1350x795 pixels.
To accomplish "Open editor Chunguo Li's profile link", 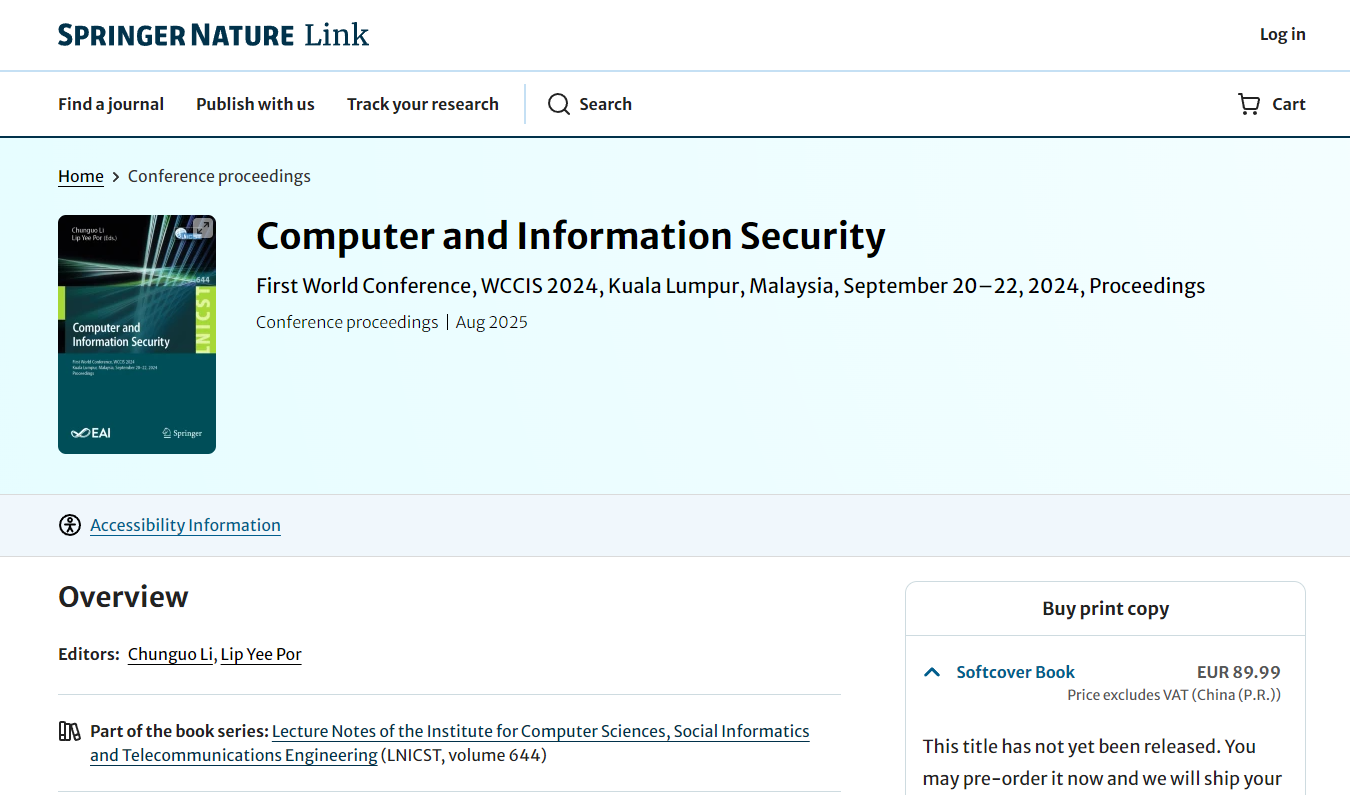I will (x=170, y=654).
